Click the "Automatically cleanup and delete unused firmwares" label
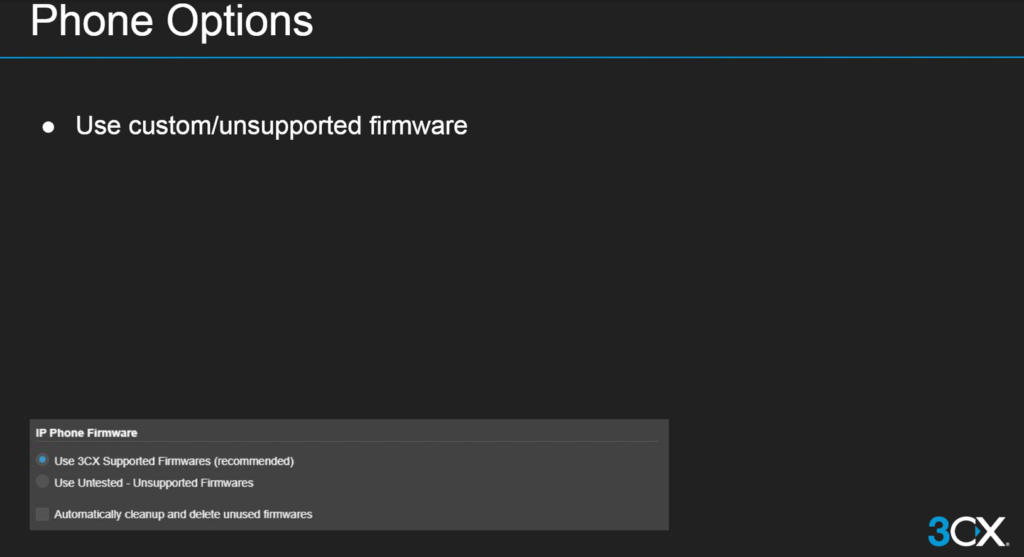 coord(183,514)
